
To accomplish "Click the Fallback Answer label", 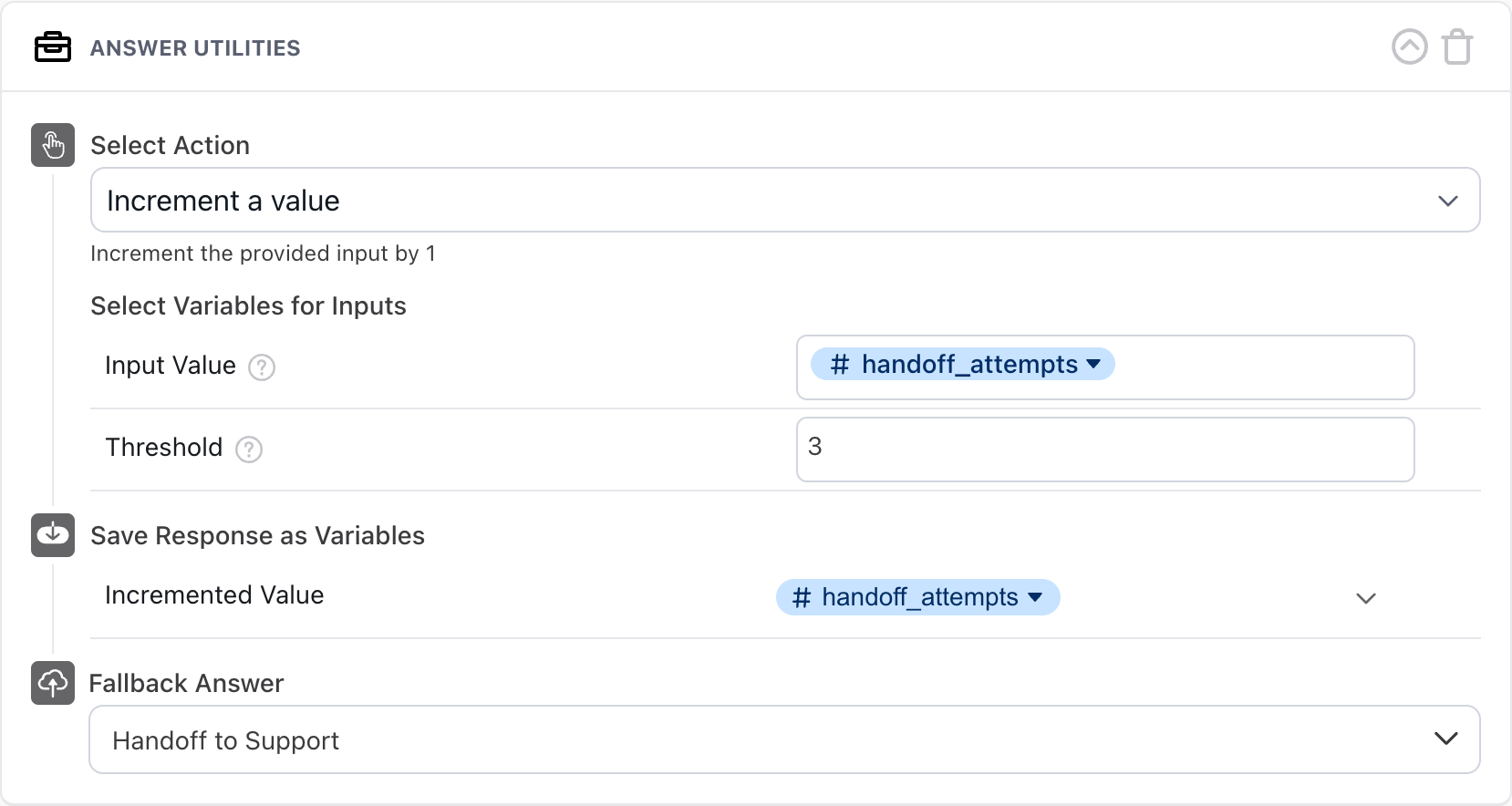I will tap(187, 684).
